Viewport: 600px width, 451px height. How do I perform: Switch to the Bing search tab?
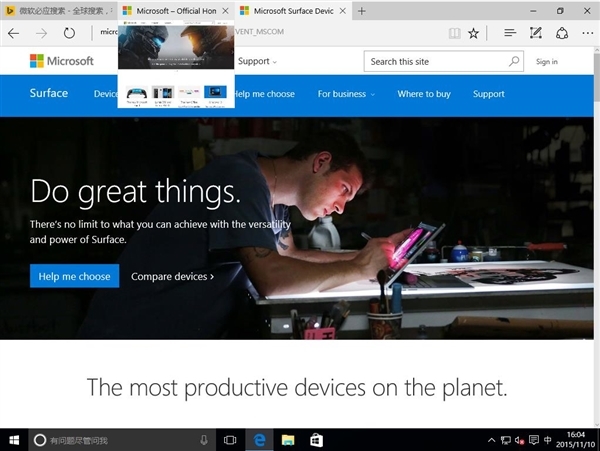tap(58, 10)
